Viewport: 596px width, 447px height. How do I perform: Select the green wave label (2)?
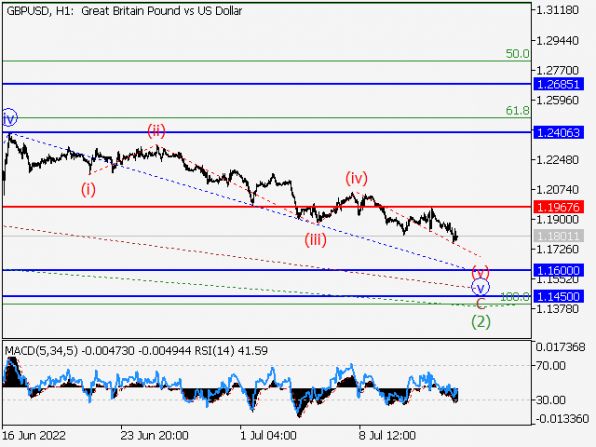[x=481, y=322]
